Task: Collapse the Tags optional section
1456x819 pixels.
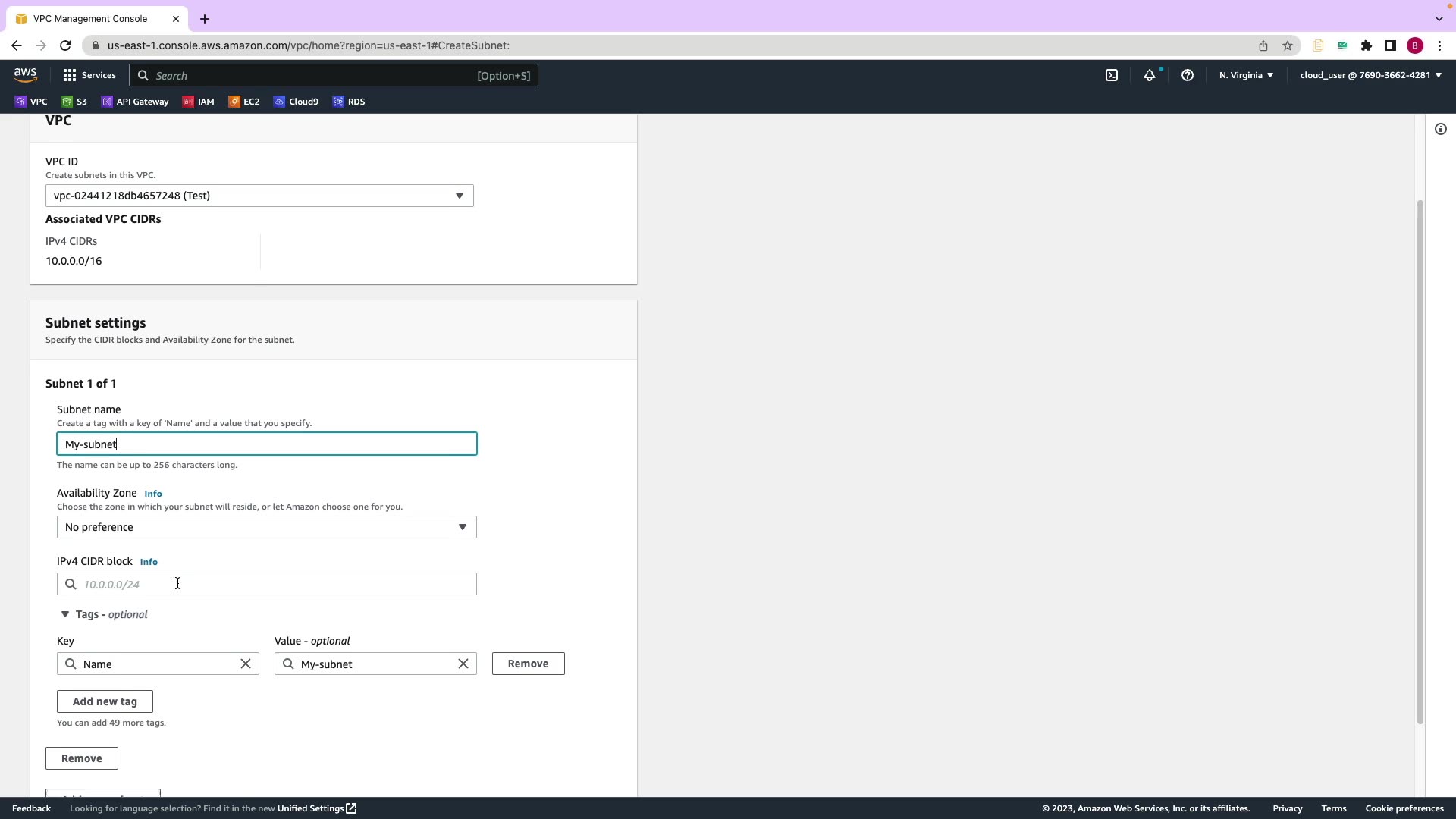Action: [65, 614]
